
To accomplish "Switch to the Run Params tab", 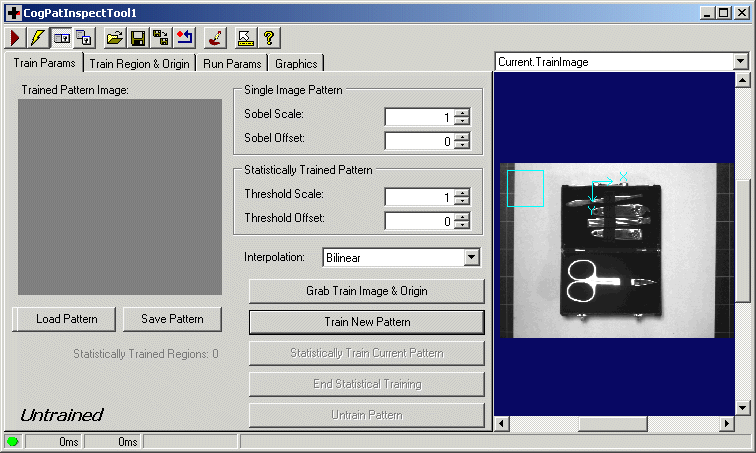I will (232, 64).
